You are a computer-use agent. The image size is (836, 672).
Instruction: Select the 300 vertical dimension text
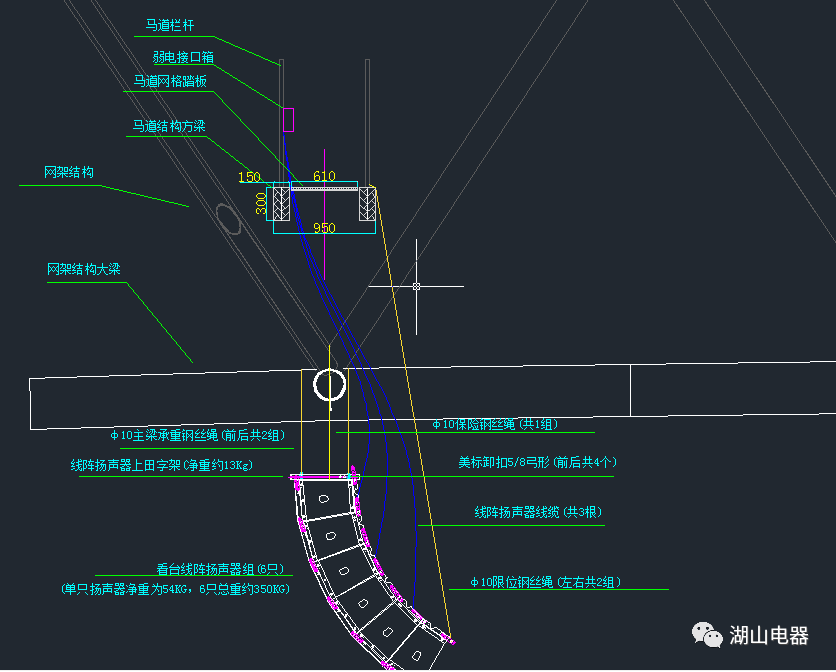tap(261, 204)
